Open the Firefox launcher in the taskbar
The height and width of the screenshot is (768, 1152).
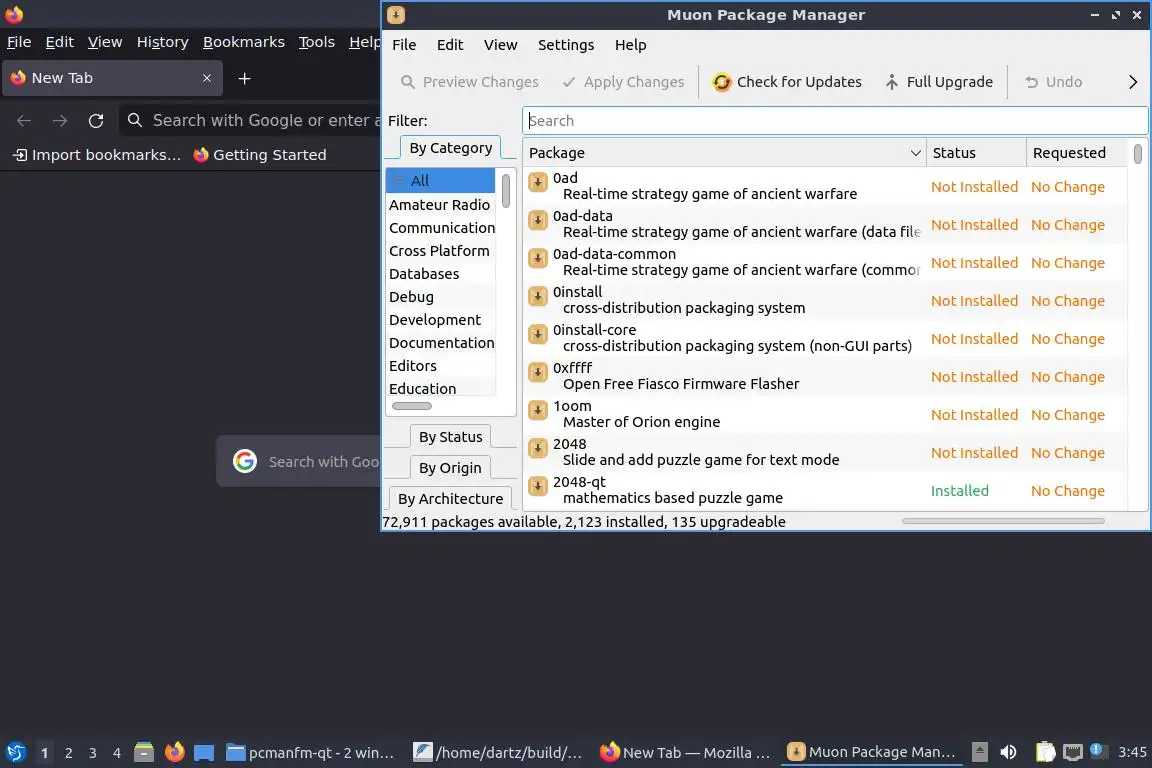(x=174, y=752)
